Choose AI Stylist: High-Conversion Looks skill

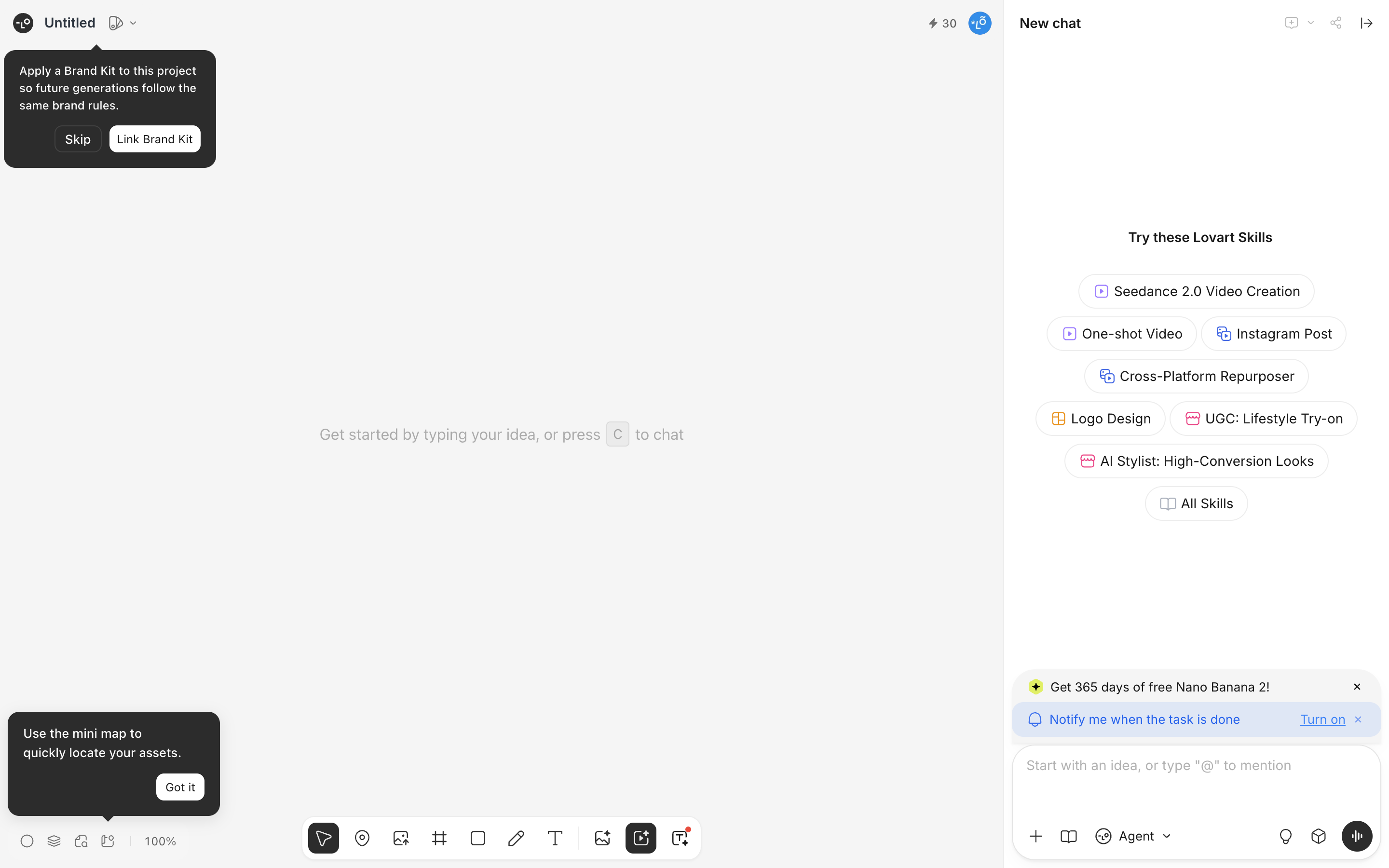coord(1196,461)
